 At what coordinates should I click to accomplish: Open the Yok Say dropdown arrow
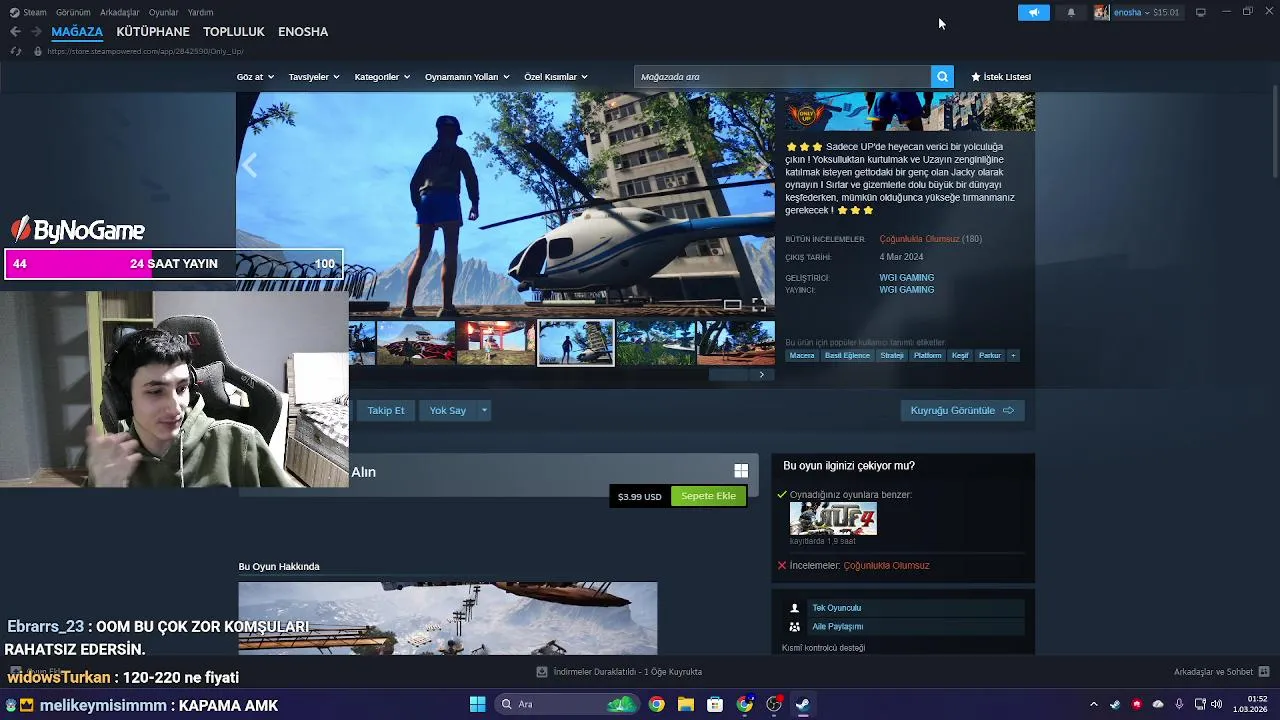click(x=484, y=410)
